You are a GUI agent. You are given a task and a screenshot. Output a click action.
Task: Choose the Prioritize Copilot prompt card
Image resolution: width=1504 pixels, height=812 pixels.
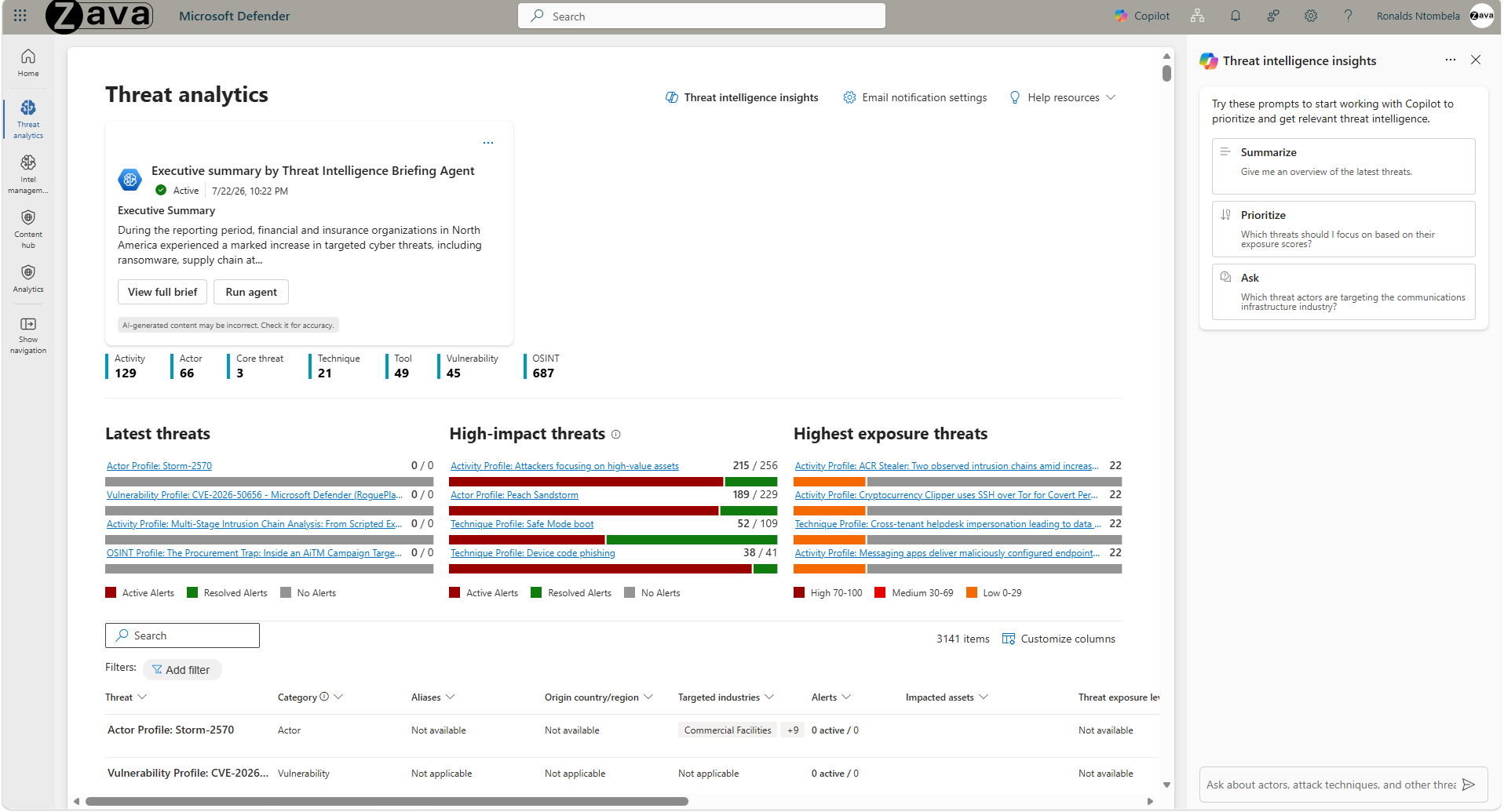click(x=1343, y=229)
